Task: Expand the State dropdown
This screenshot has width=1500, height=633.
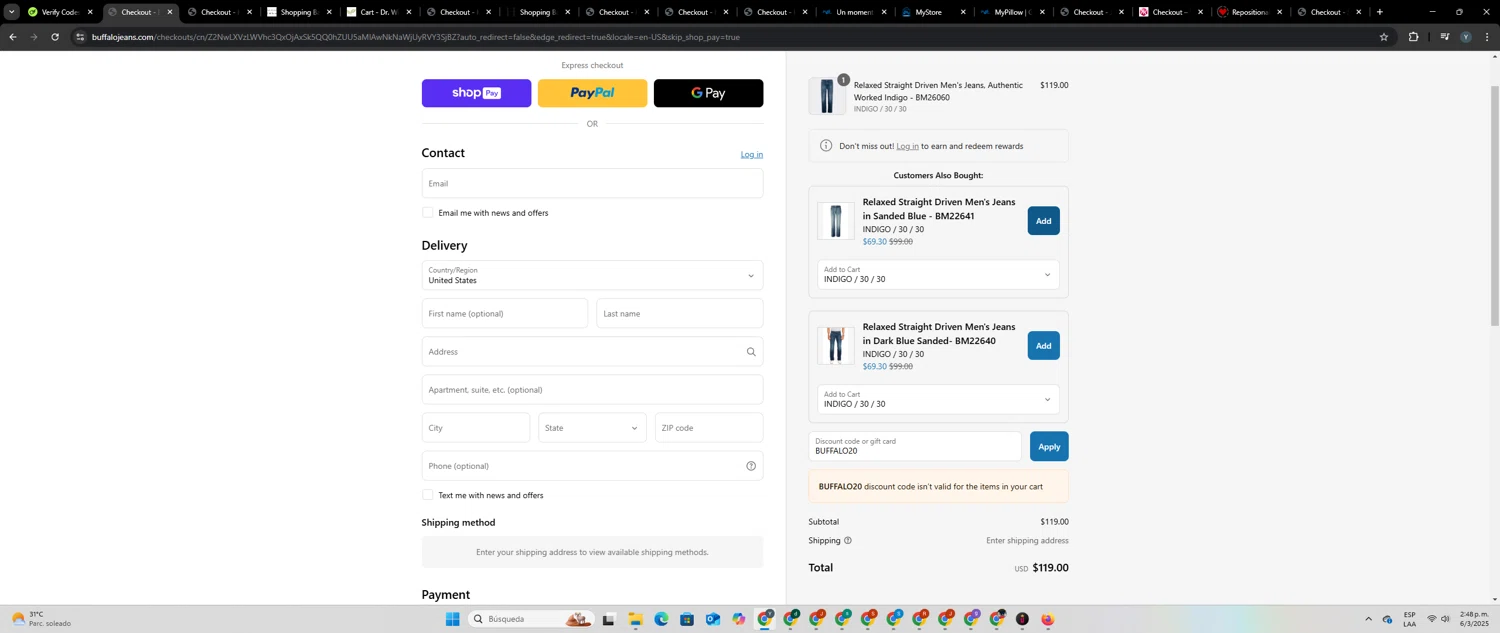Action: tap(592, 427)
